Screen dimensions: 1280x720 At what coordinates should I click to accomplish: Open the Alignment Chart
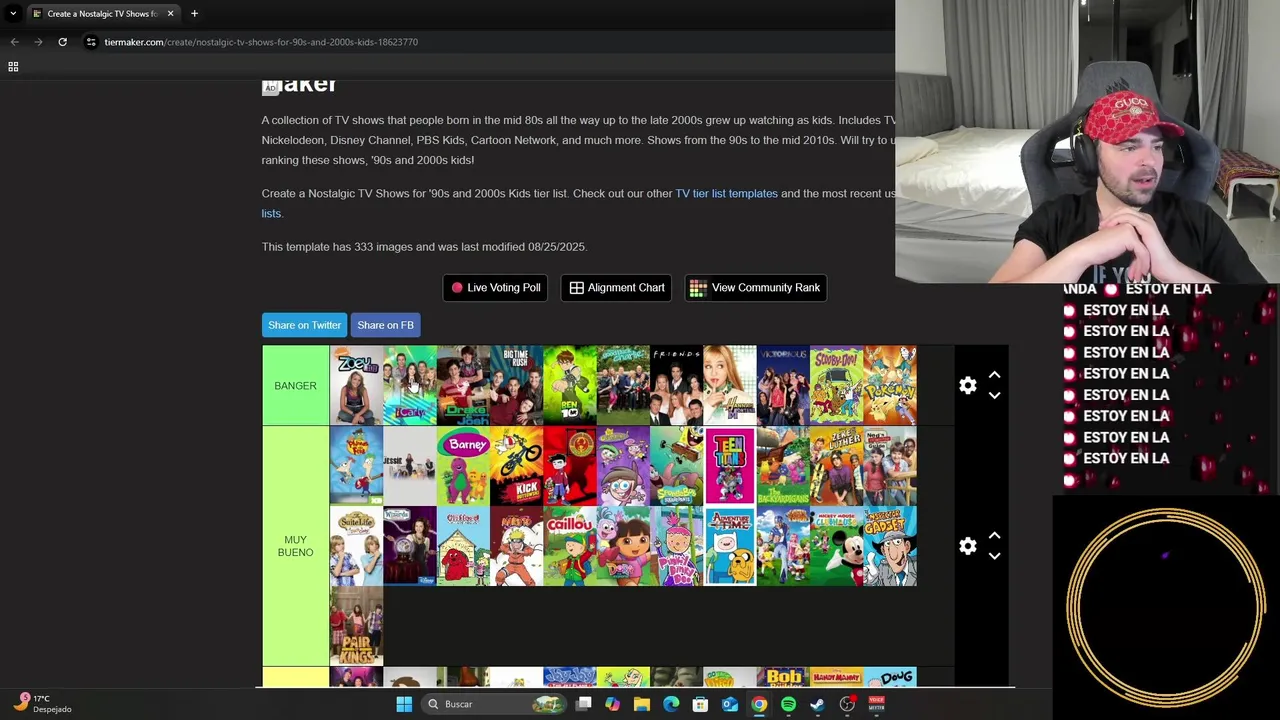616,288
